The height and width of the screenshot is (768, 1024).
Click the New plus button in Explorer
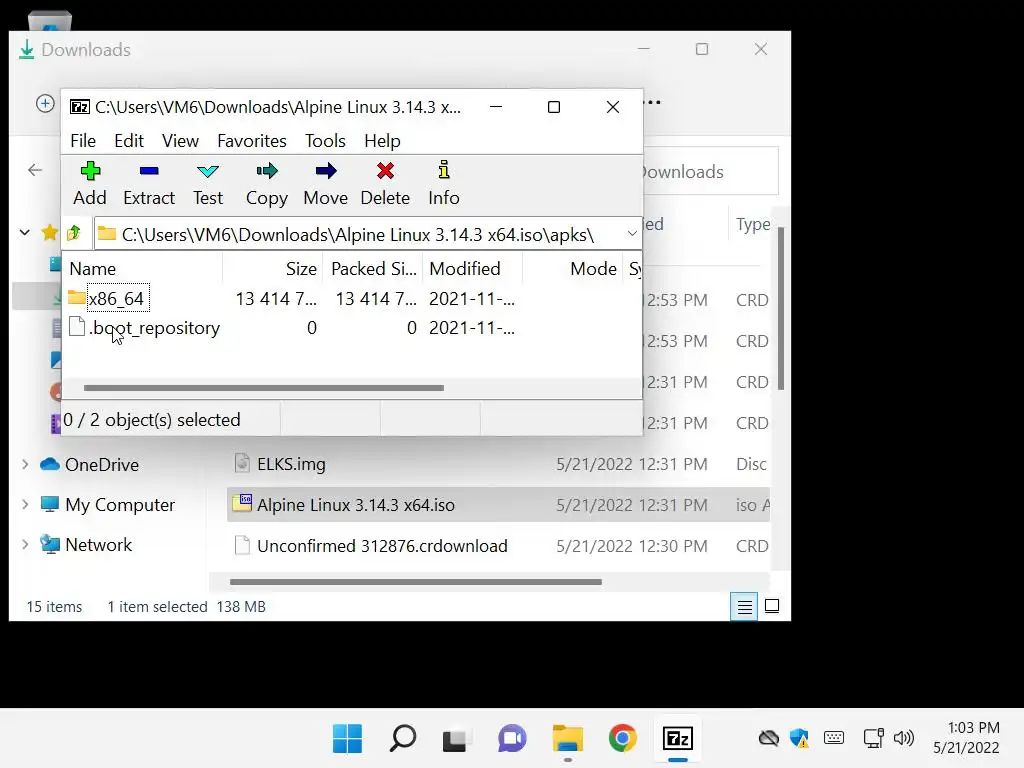pos(45,103)
